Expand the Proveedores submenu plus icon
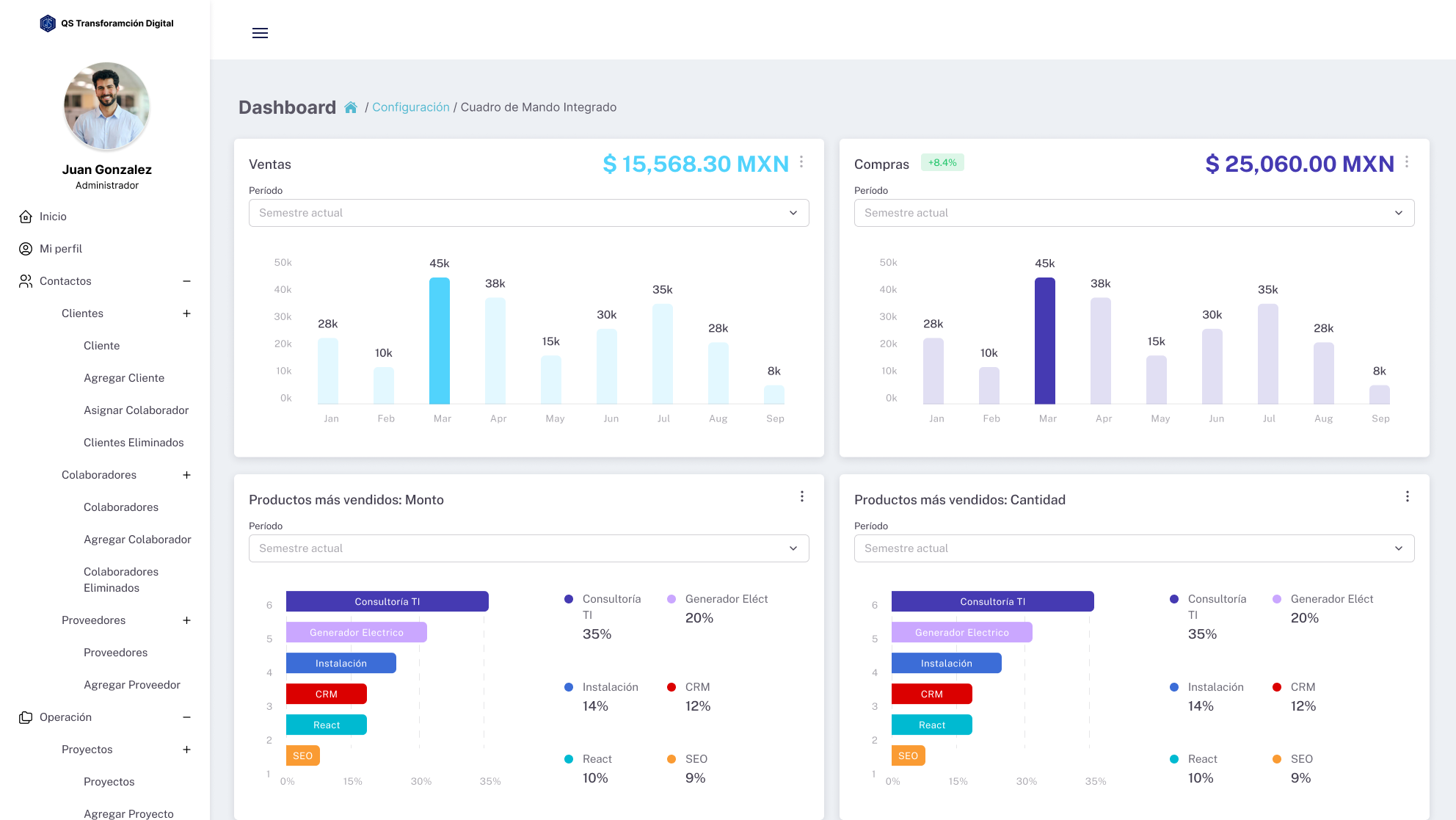The height and width of the screenshot is (820, 1456). 186,620
